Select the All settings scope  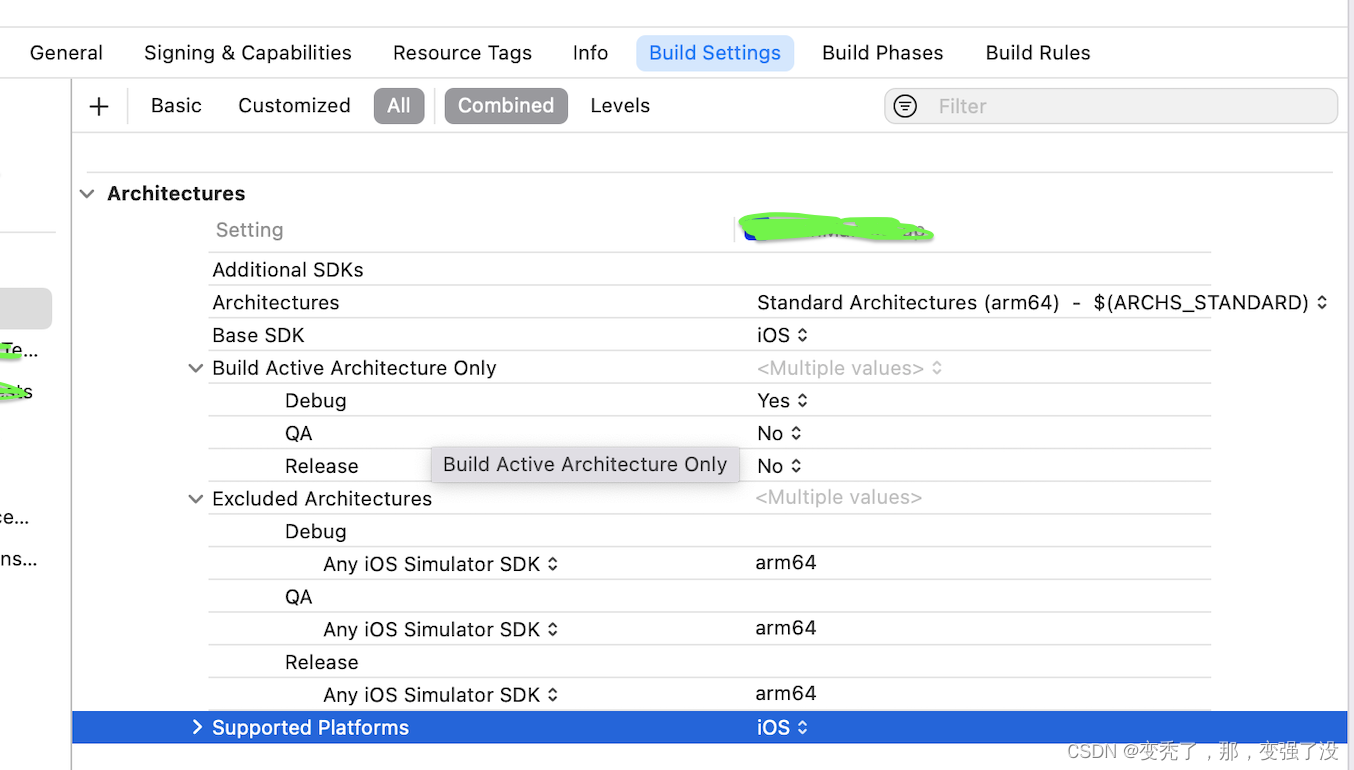(399, 106)
